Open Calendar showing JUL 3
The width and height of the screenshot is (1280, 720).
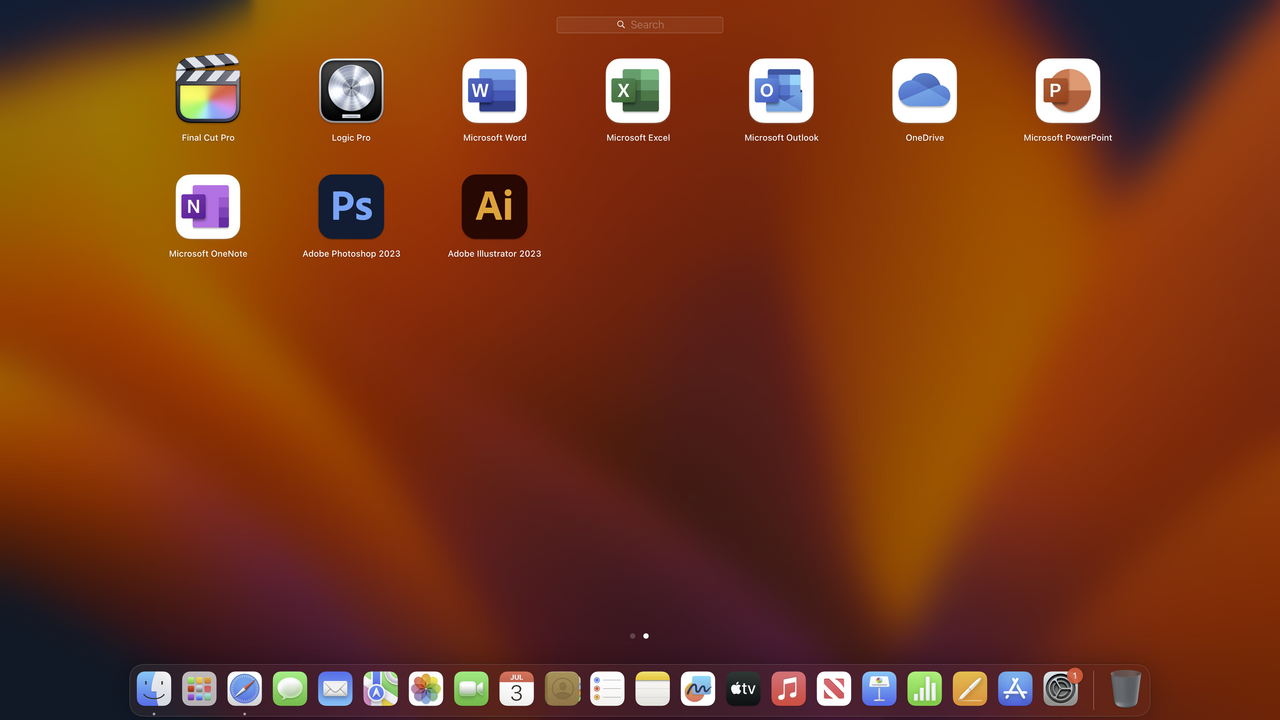coord(516,689)
